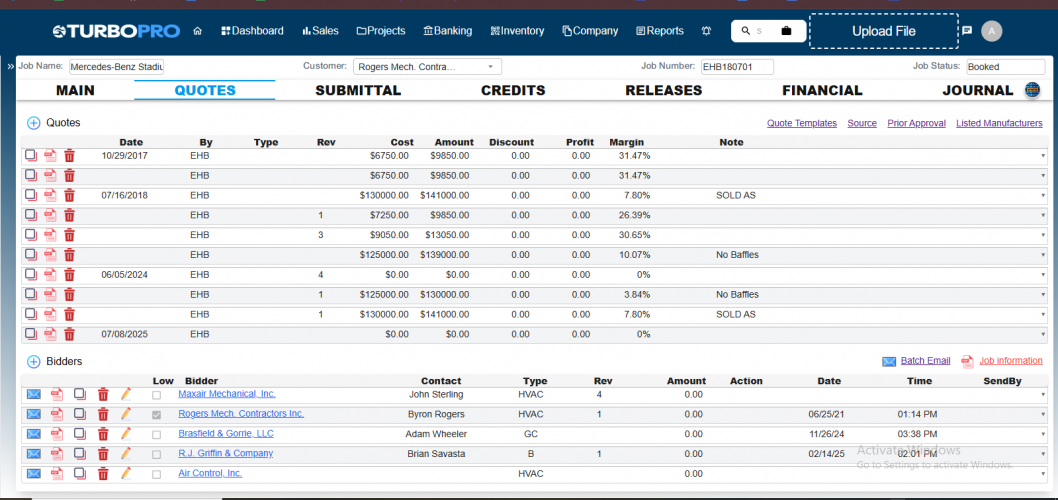Viewport: 1058px width, 500px height.
Task: Open the Sales menu
Action: pyautogui.click(x=321, y=31)
